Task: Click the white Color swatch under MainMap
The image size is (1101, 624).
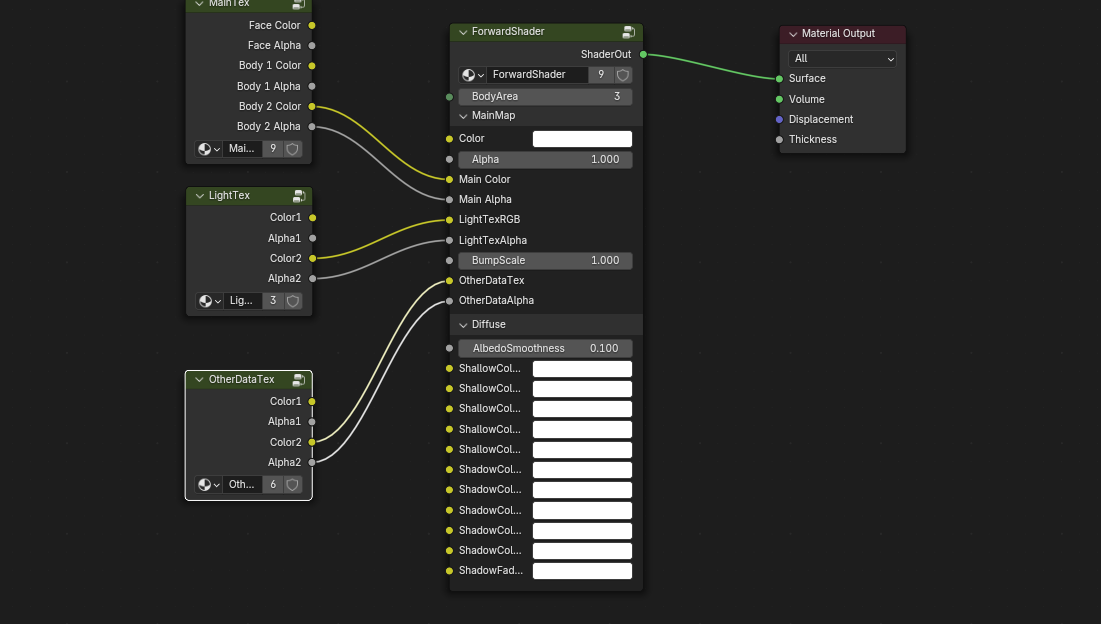Action: coord(582,139)
